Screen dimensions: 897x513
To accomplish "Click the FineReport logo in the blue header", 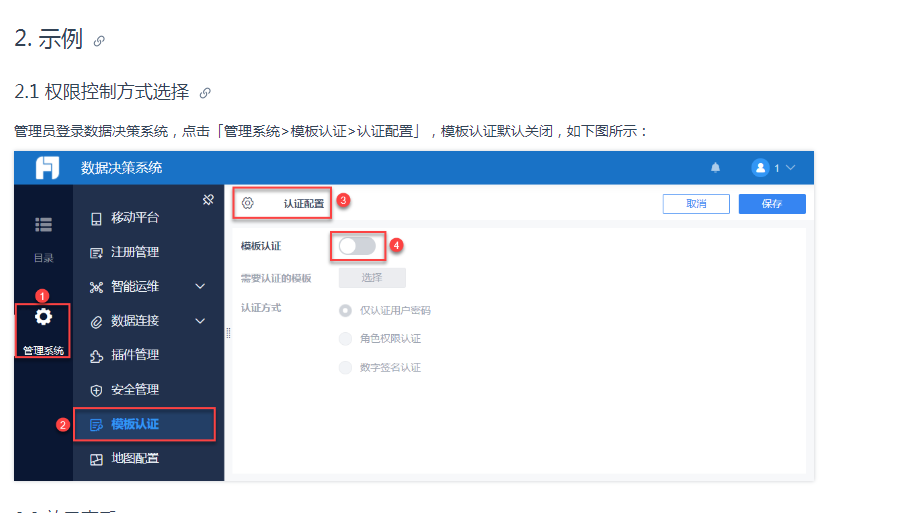I will tap(47, 168).
